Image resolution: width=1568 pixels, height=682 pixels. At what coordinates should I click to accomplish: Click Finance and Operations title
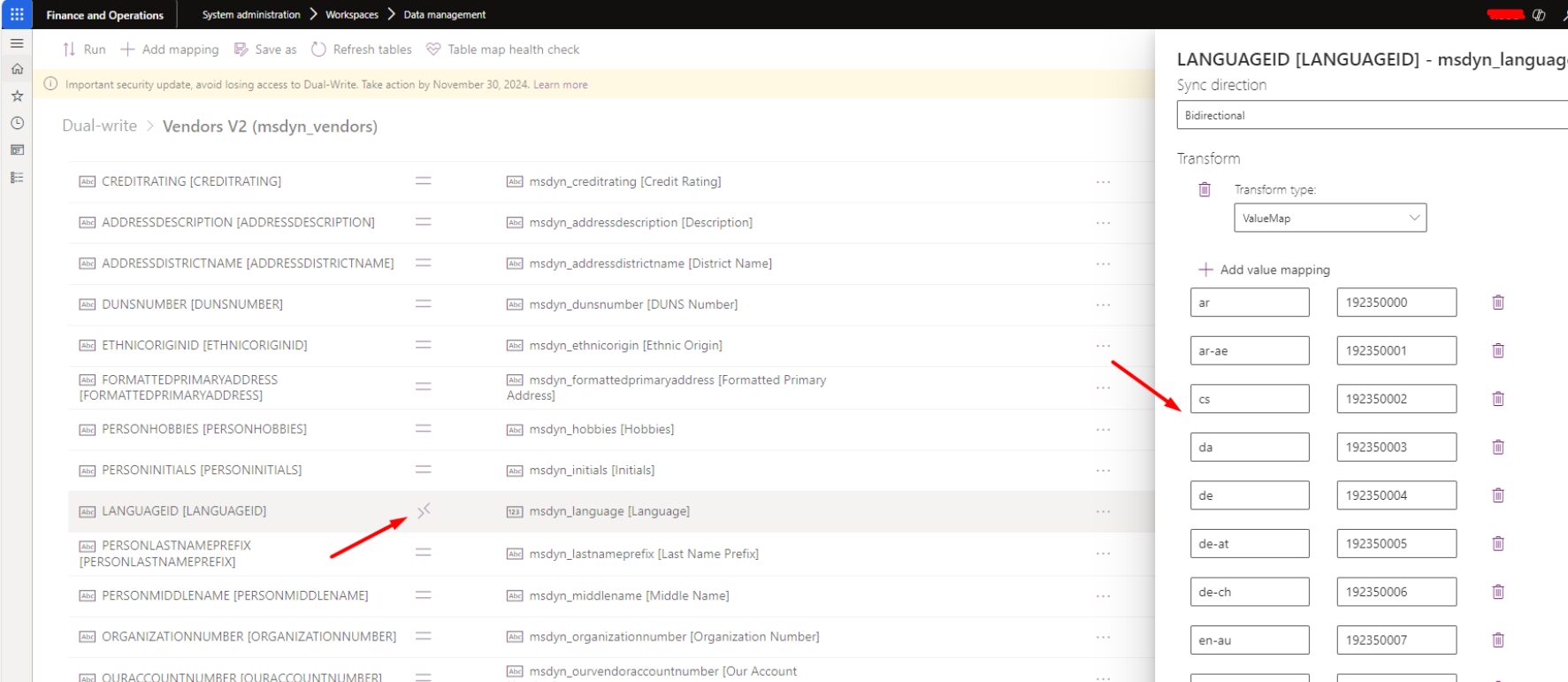point(105,15)
